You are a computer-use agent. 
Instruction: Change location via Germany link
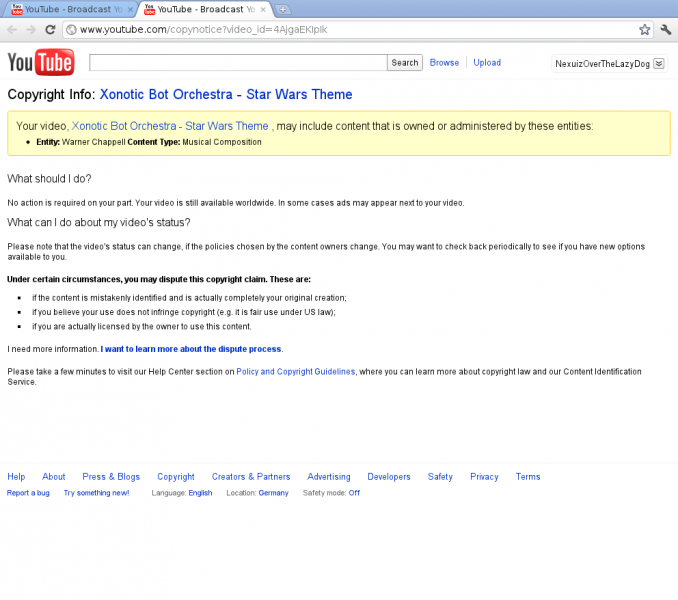coord(273,493)
